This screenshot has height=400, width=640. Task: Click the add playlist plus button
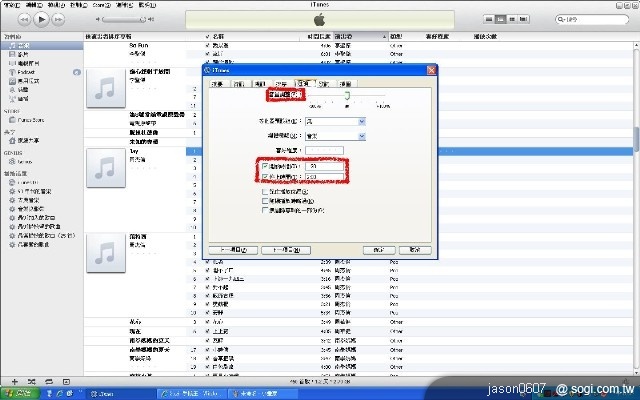pos(14,382)
